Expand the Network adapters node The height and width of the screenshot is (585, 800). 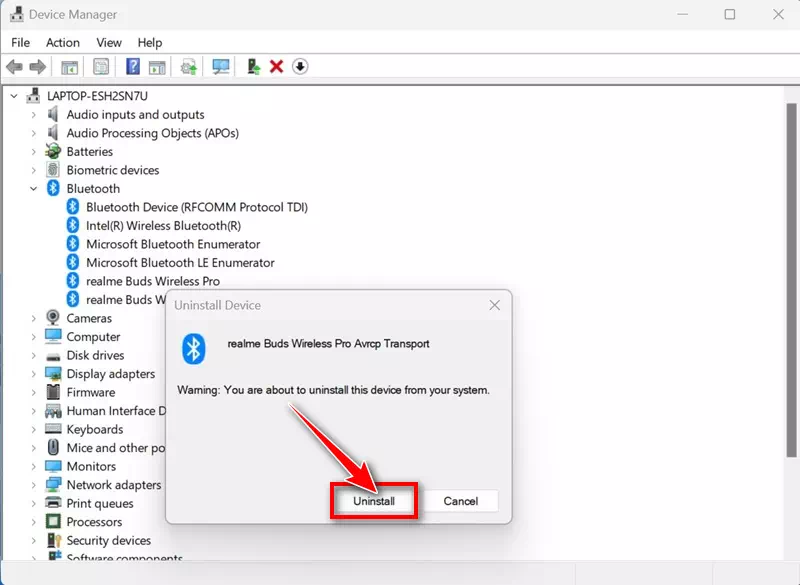34,485
